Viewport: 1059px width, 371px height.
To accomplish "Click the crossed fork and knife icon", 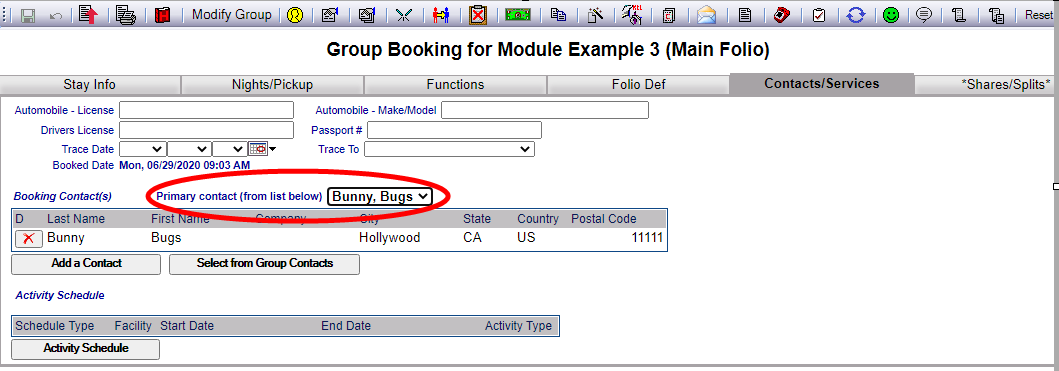I will 403,15.
